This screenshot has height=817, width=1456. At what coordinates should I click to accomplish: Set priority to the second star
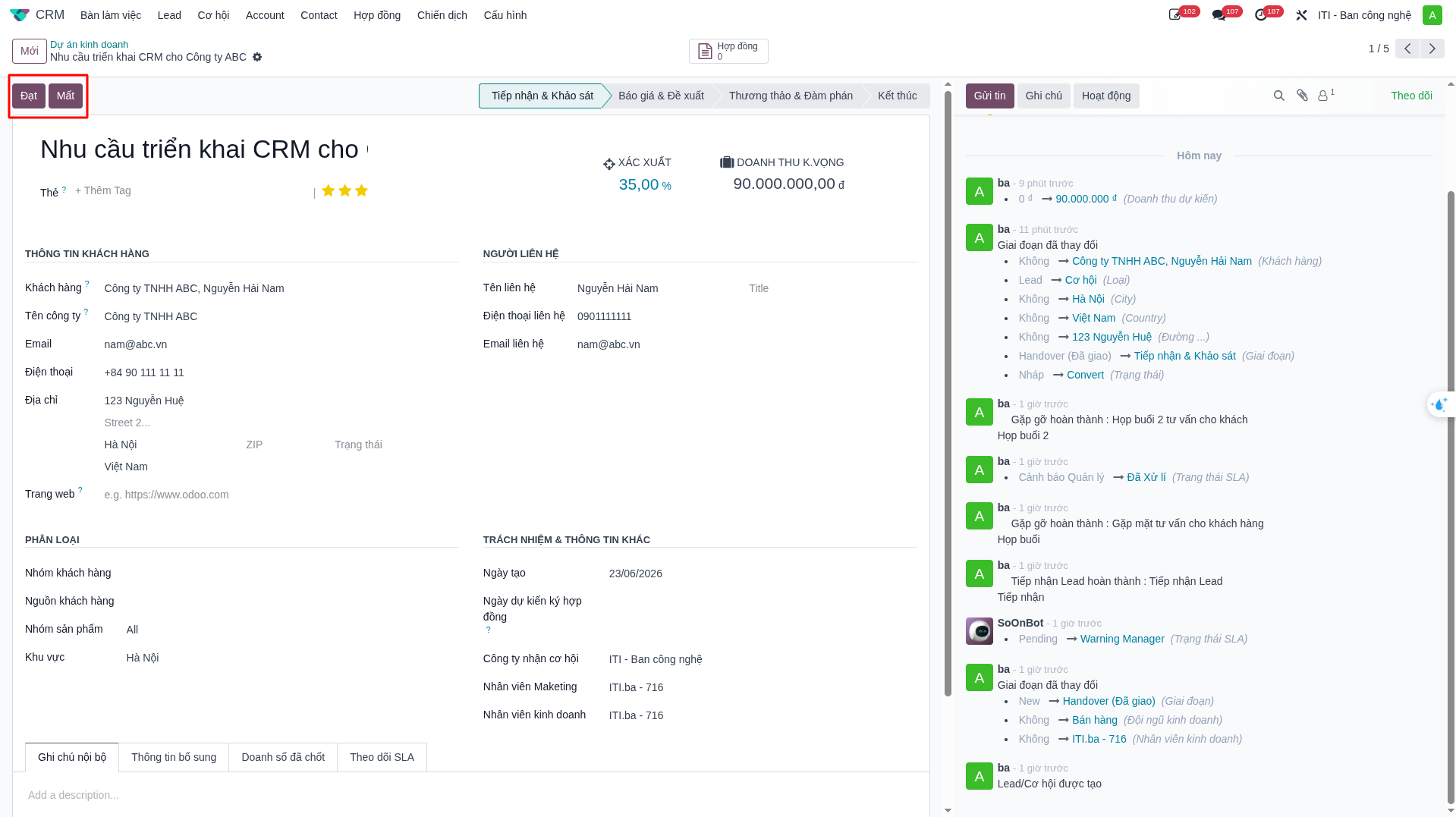coord(345,190)
